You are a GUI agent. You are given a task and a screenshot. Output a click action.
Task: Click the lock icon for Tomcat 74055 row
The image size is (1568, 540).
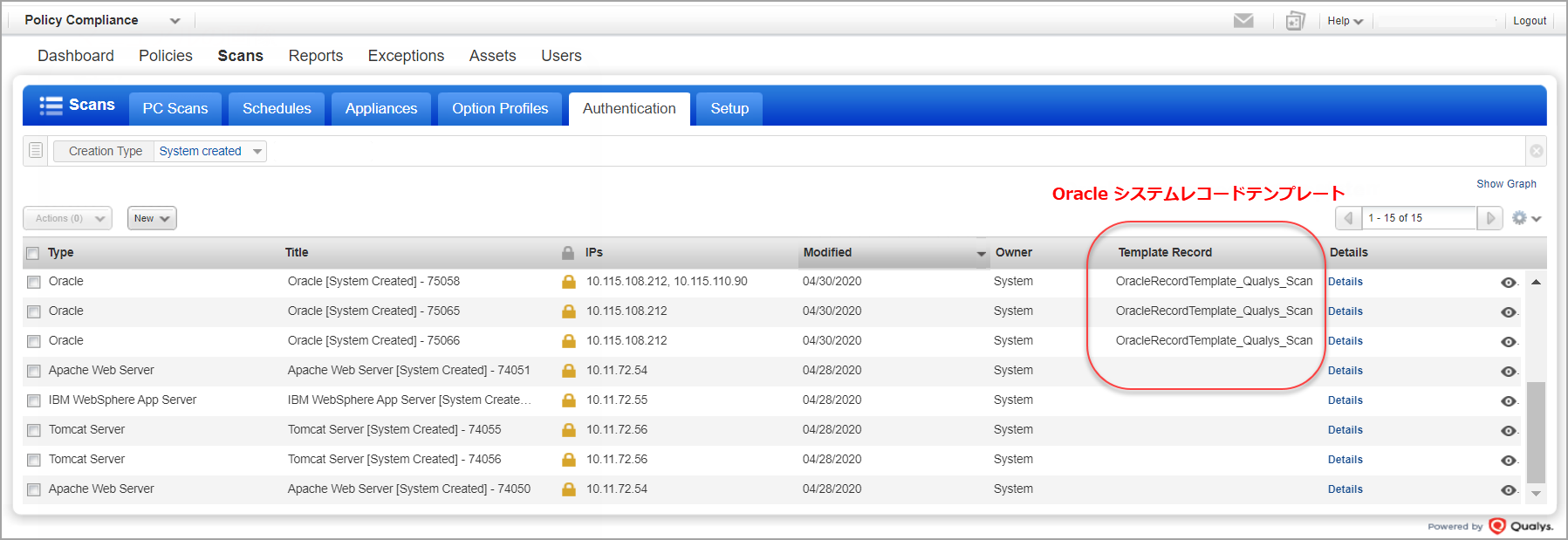[569, 430]
